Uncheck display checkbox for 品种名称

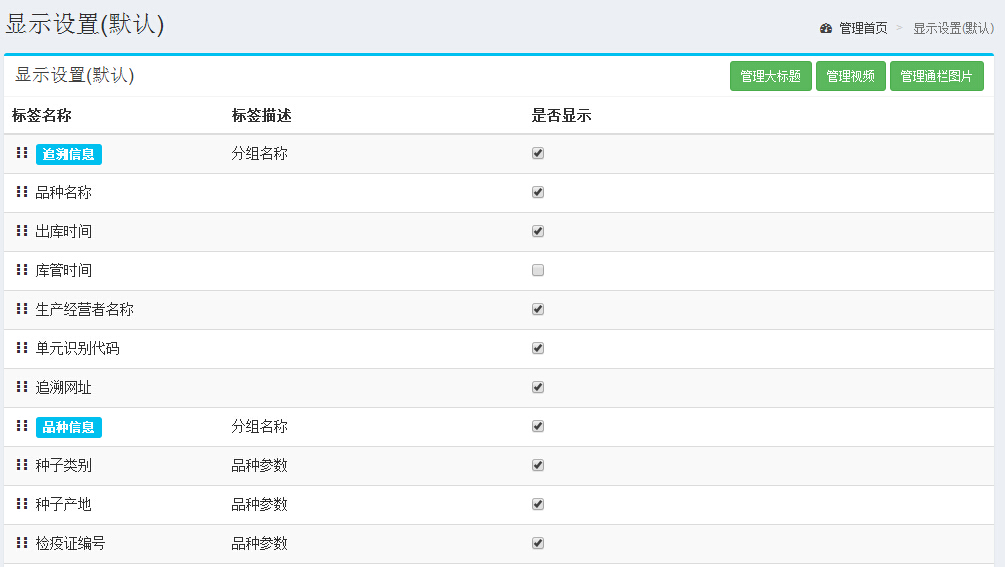pyautogui.click(x=538, y=192)
